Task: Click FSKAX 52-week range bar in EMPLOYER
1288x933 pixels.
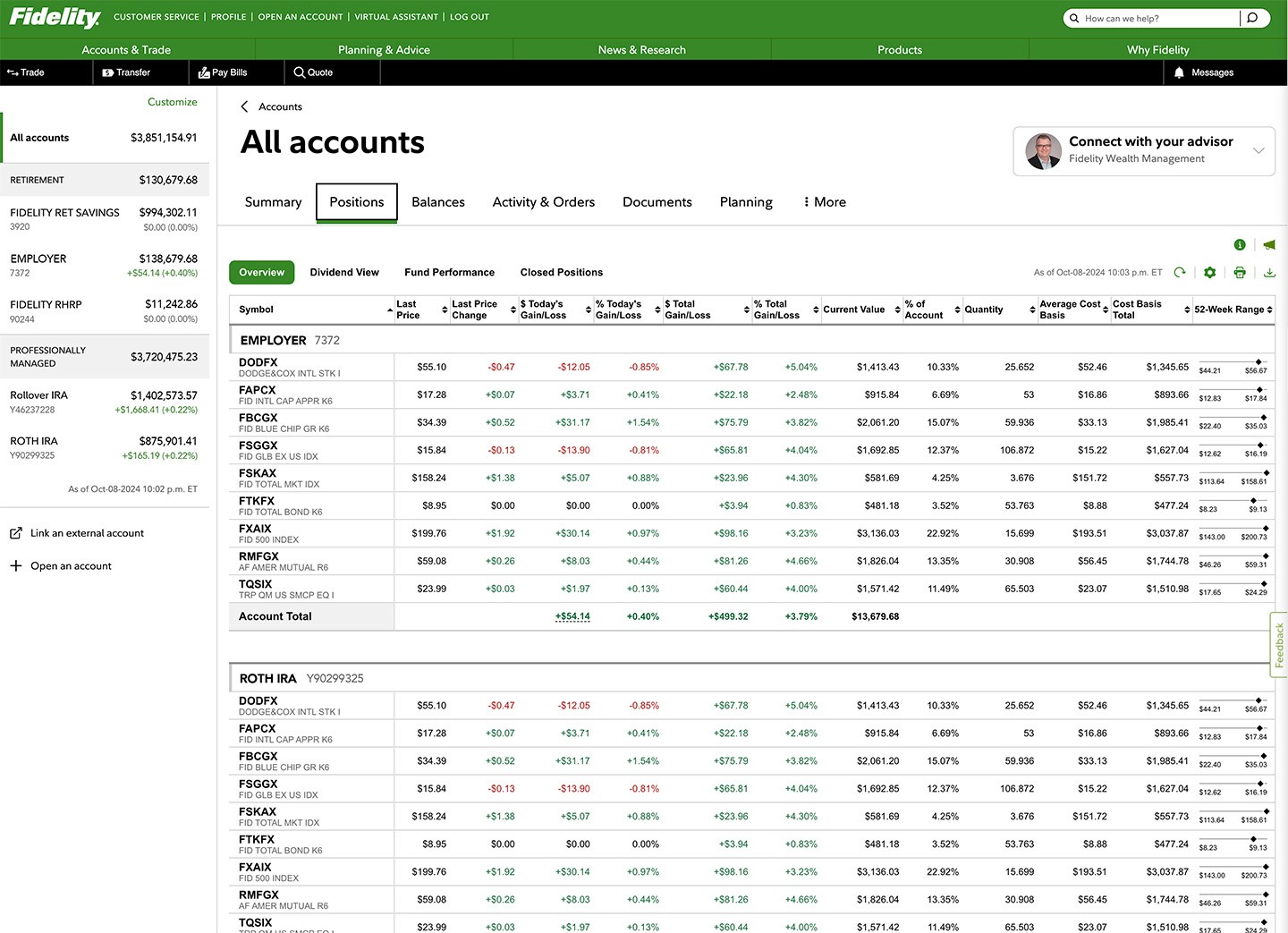Action: pyautogui.click(x=1233, y=473)
